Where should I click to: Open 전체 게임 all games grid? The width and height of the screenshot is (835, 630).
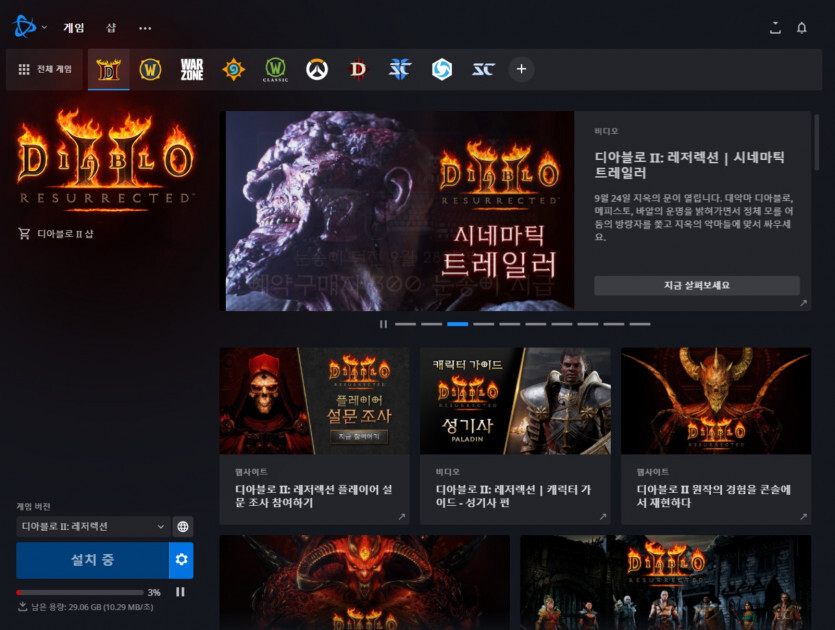click(x=45, y=69)
